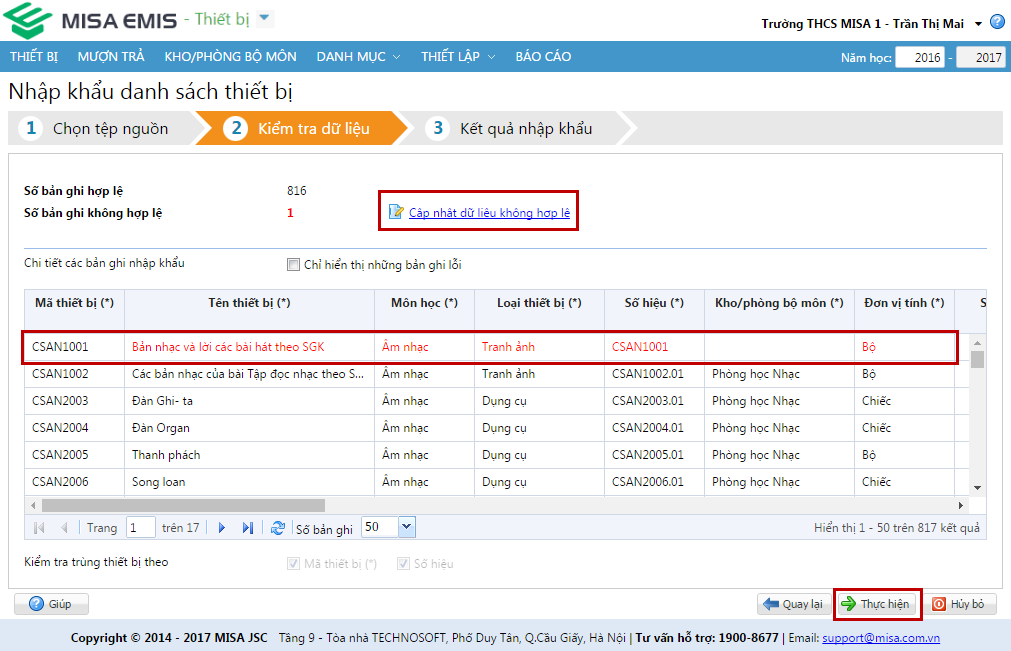Go to the first page of records
The width and height of the screenshot is (1011, 651).
pyautogui.click(x=39, y=528)
